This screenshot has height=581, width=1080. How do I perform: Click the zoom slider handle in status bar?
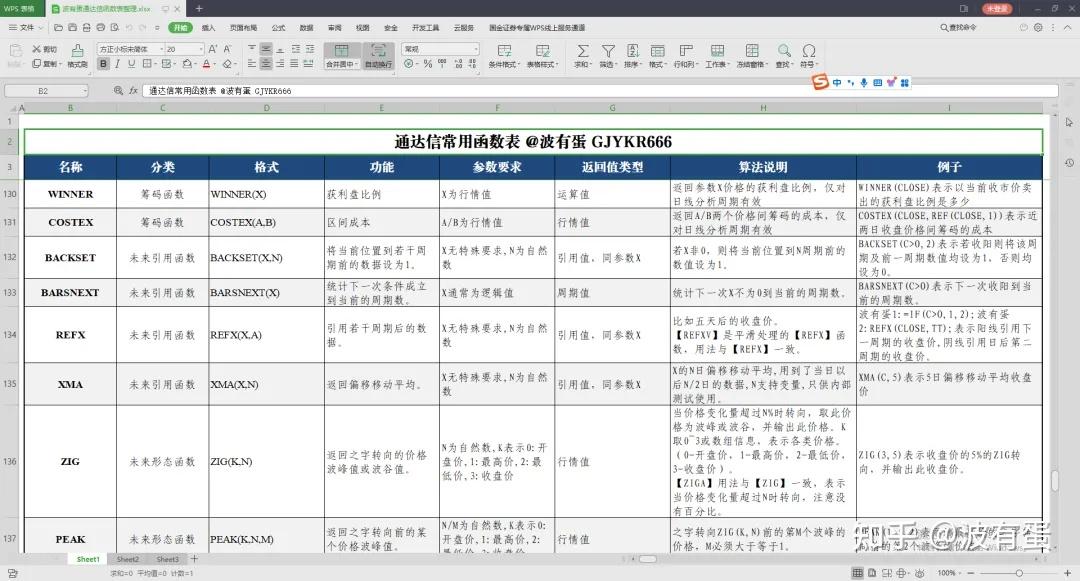(x=1019, y=573)
